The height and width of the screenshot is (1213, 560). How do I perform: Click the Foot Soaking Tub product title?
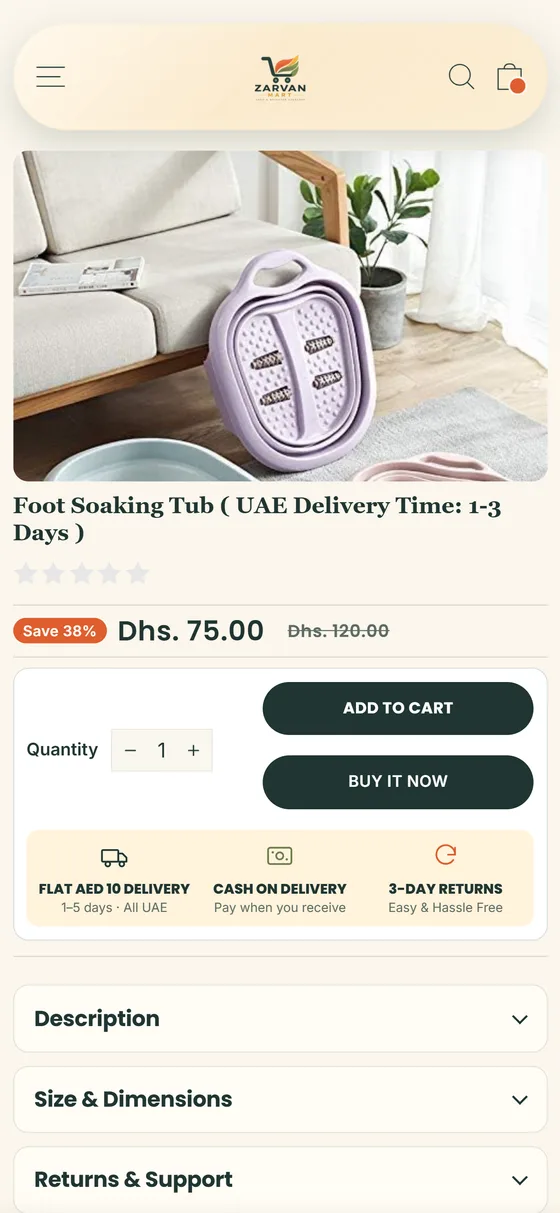[x=258, y=519]
